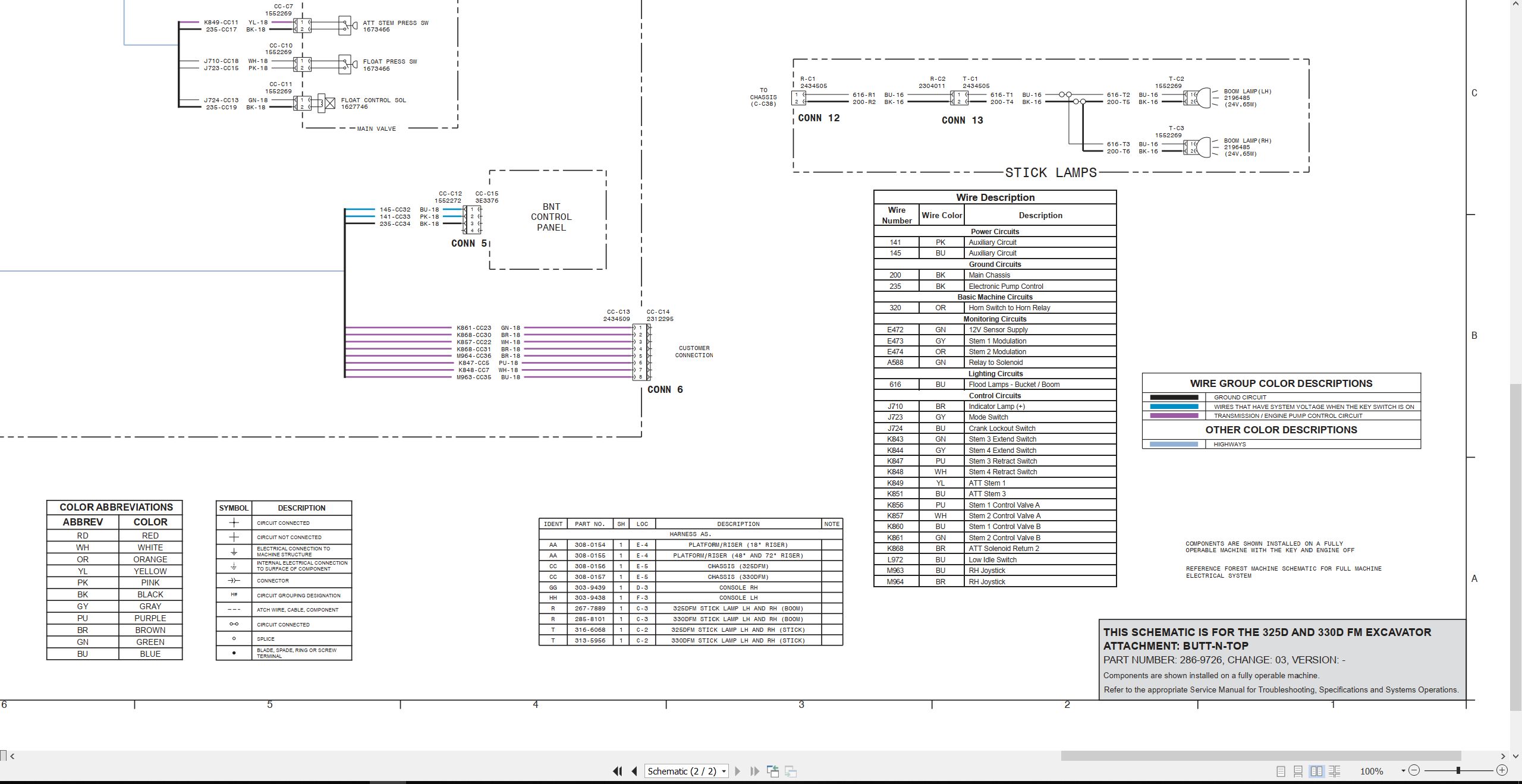Click ATT Solenoid Return 2 row
The width and height of the screenshot is (1522, 784).
[995, 549]
